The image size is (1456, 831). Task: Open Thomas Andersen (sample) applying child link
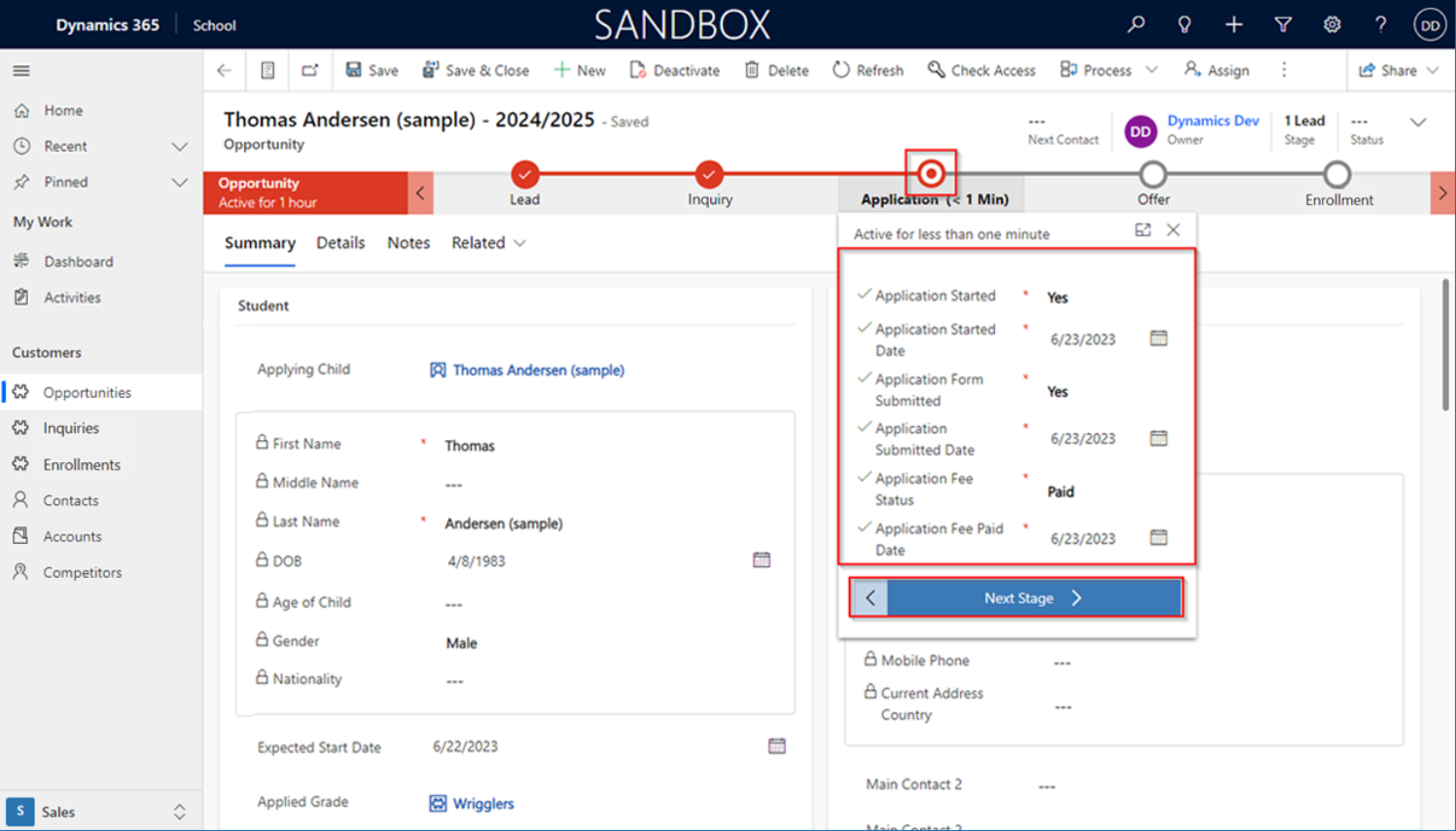coord(538,370)
